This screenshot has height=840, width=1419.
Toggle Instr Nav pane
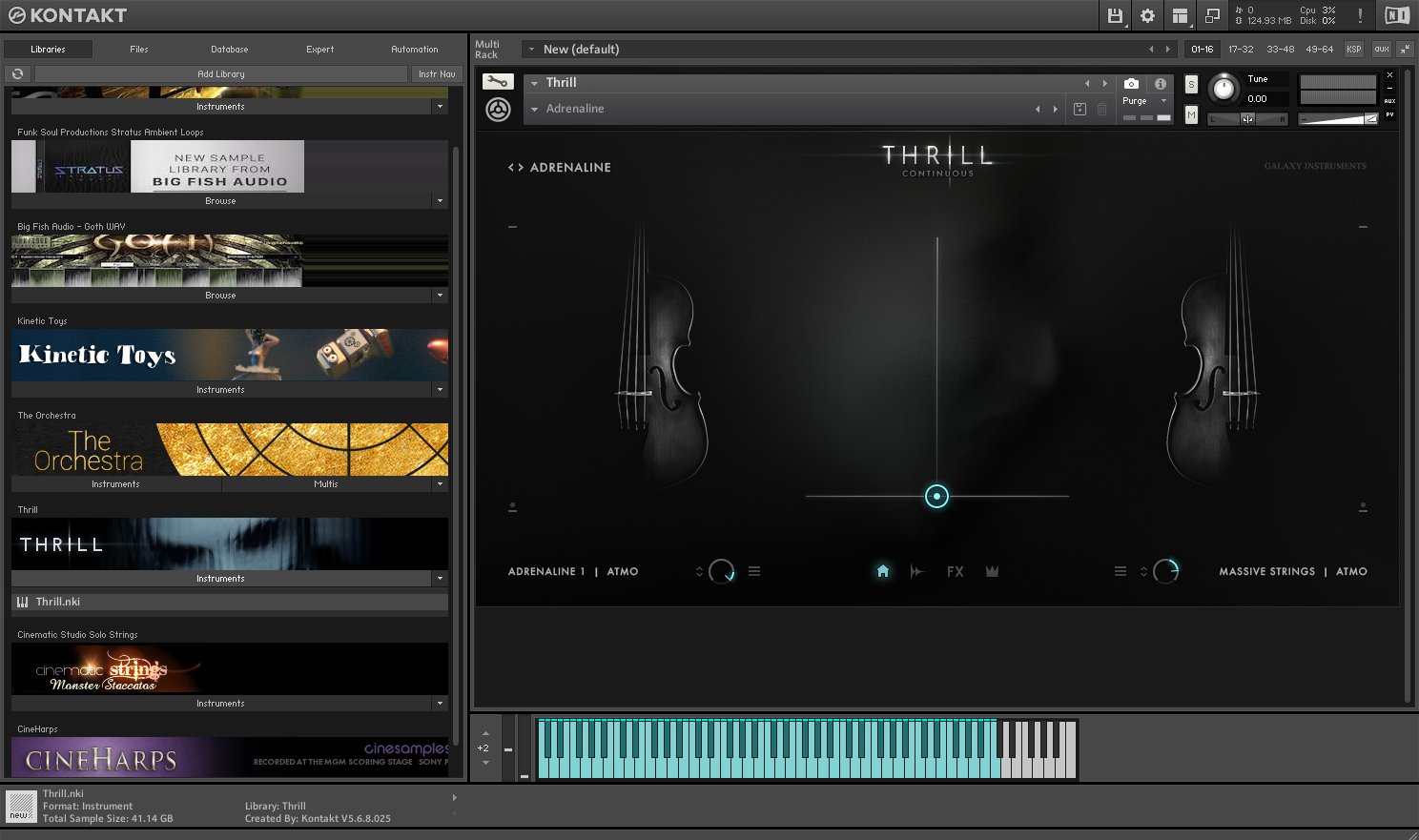pos(437,73)
